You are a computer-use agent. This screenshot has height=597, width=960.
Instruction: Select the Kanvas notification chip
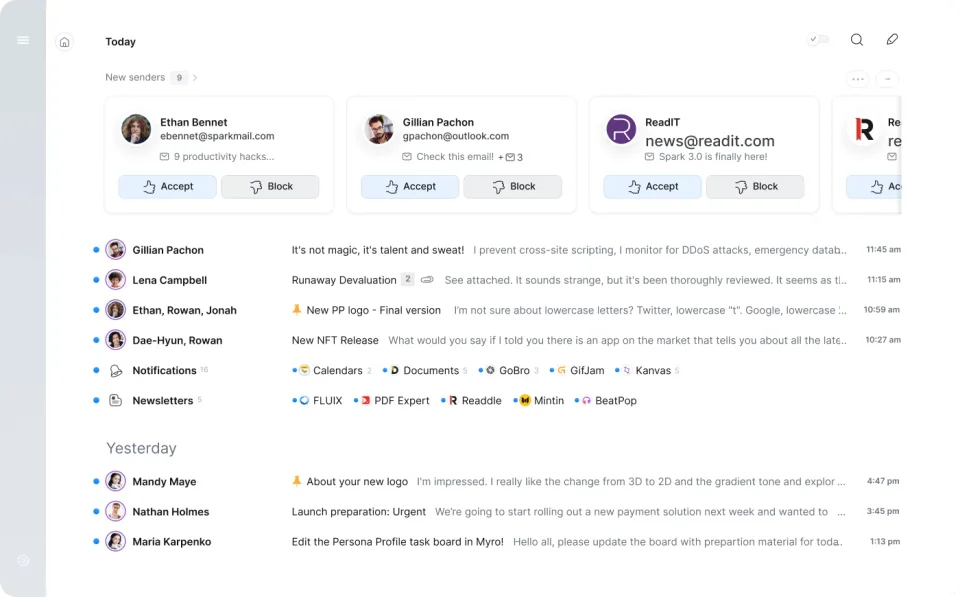[x=647, y=370]
